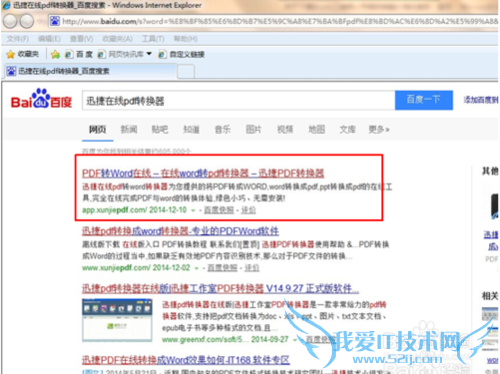The height and width of the screenshot is (374, 500).
Task: Open a new blank browser tab
Action: pyautogui.click(x=186, y=71)
